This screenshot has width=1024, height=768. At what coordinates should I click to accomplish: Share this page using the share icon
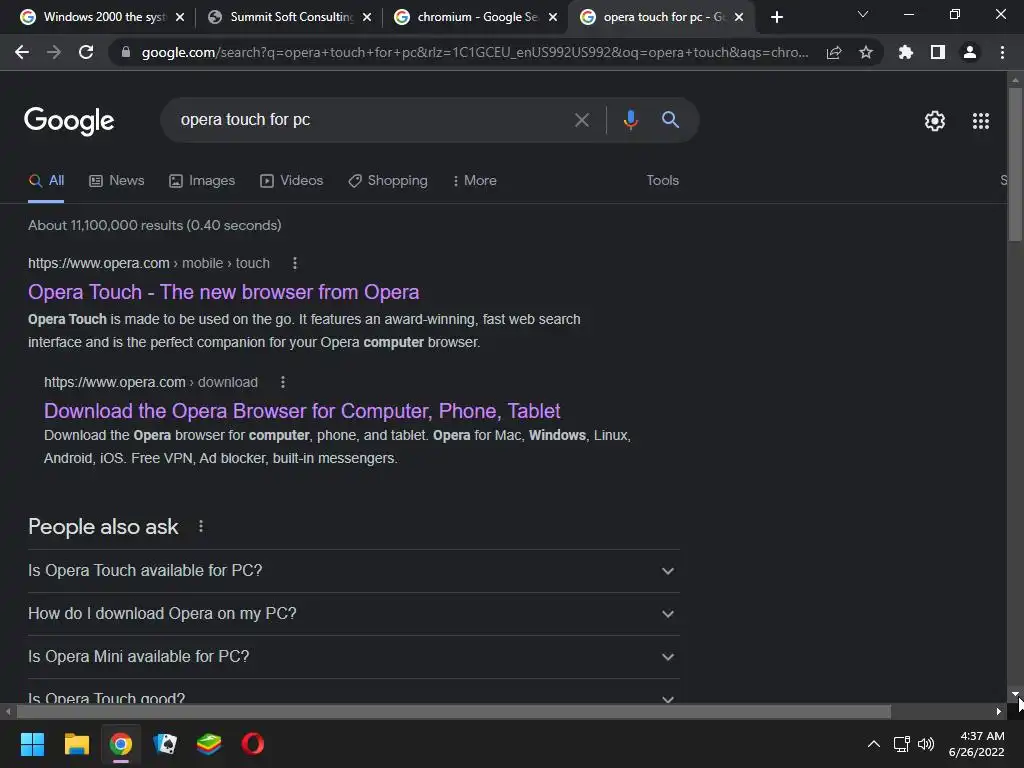[x=834, y=52]
